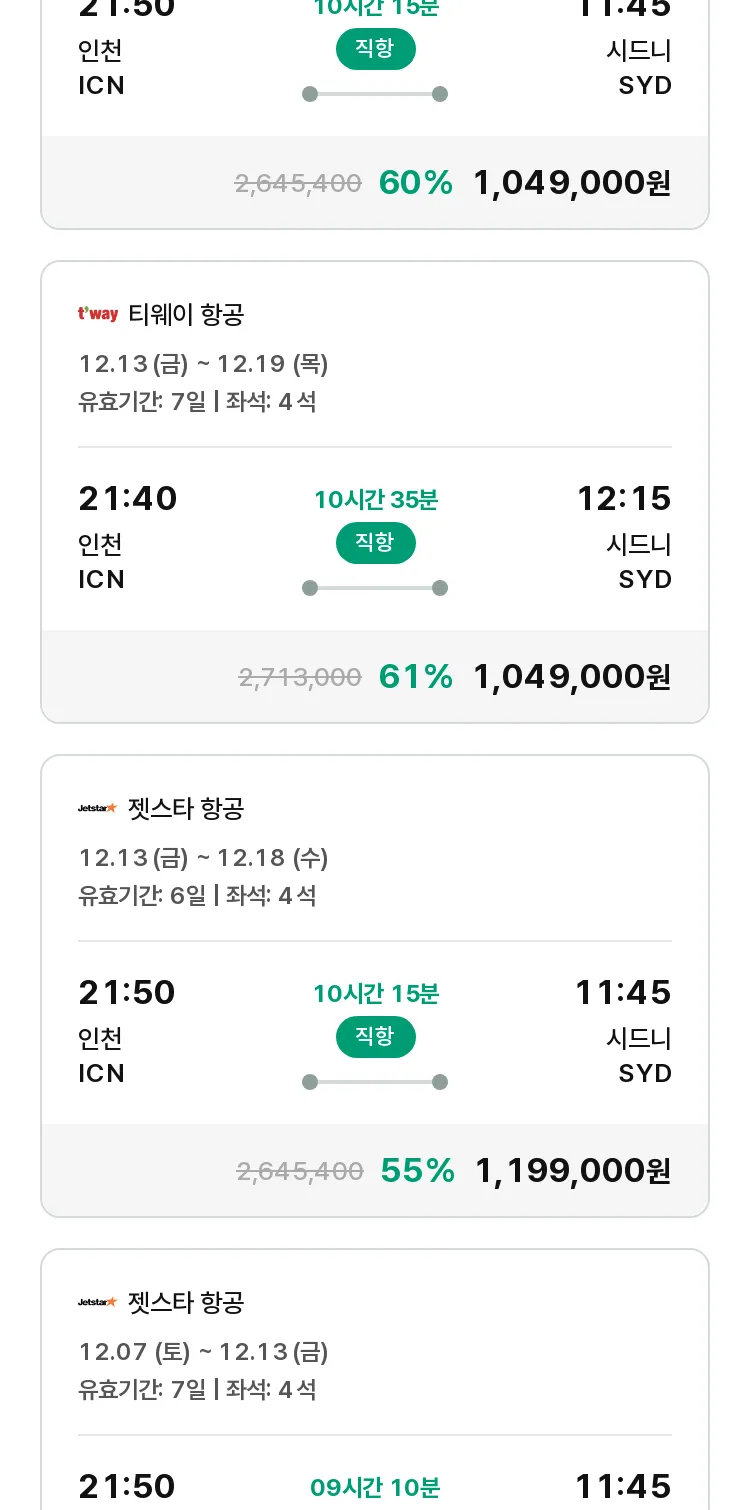Click the 12.13 (금) ~ 12.19 (목) date range
Image resolution: width=750 pixels, height=1510 pixels.
203,364
